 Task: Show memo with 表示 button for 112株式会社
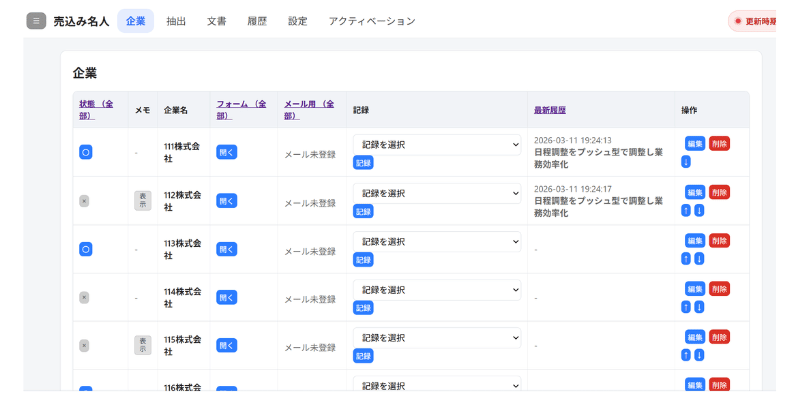click(143, 201)
